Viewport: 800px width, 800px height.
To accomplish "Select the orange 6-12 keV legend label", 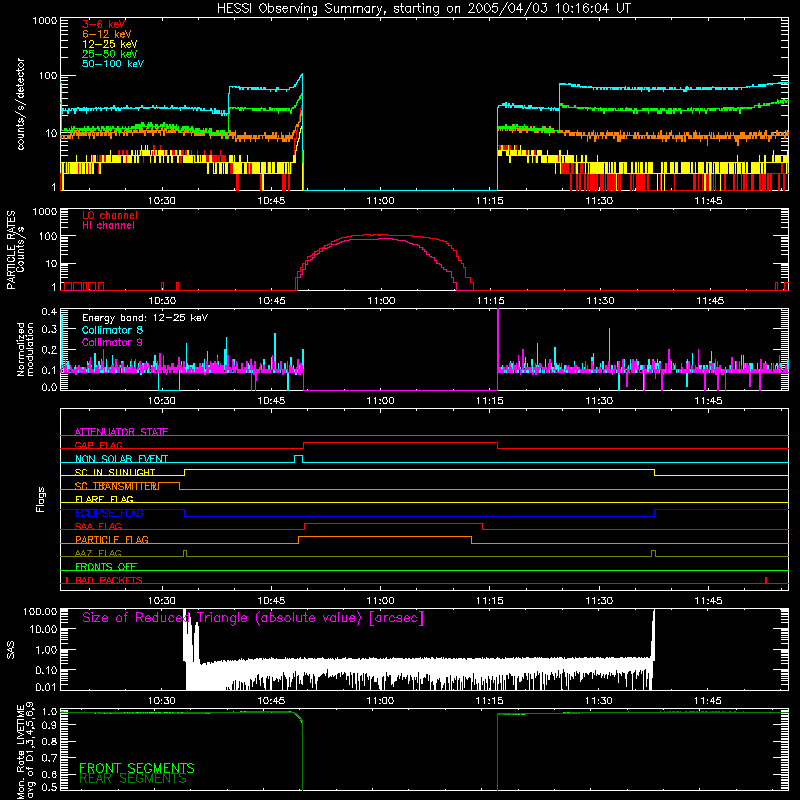I will [107, 34].
